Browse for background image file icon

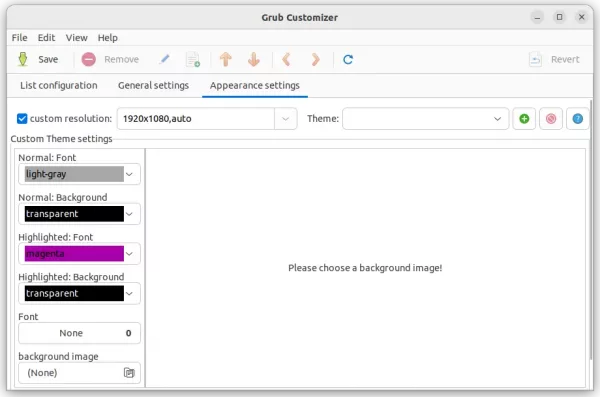pos(129,372)
